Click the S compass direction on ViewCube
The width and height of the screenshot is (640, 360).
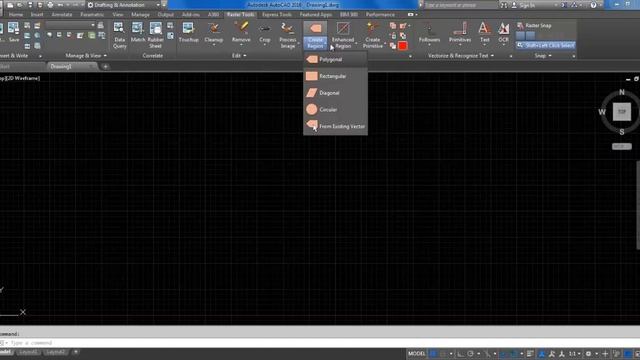click(622, 132)
